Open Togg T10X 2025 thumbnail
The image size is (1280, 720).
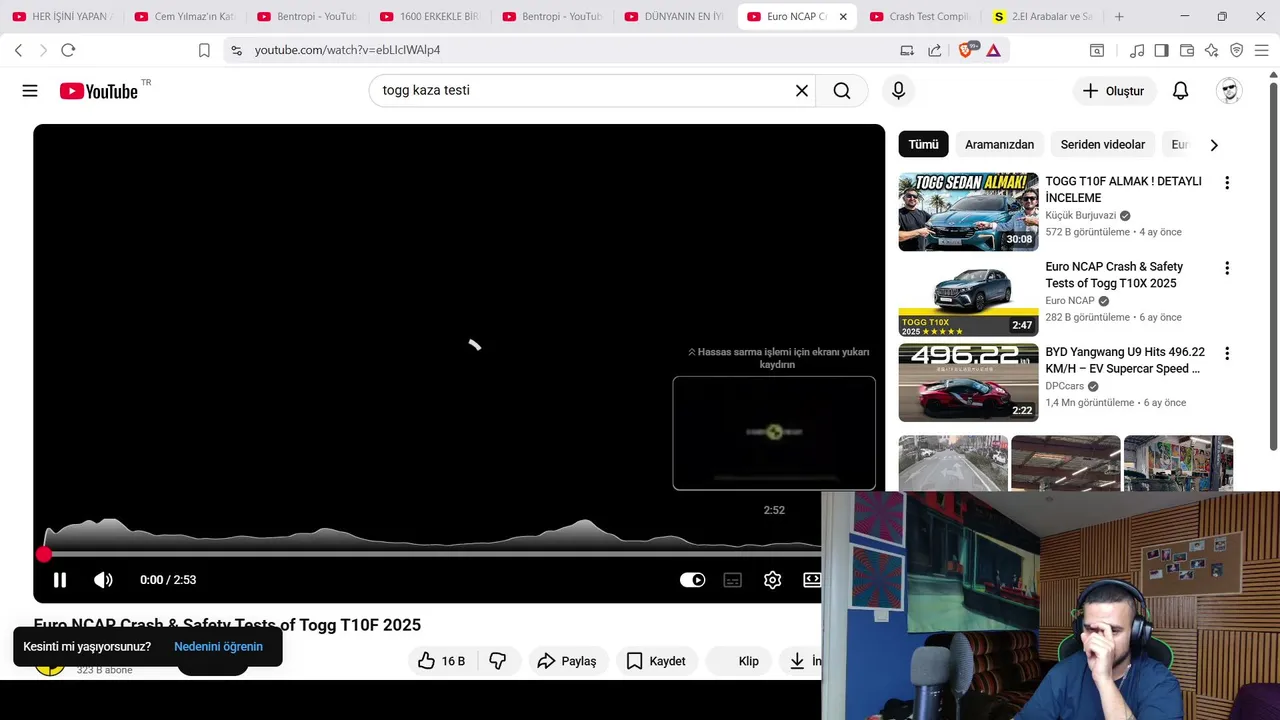(x=968, y=297)
